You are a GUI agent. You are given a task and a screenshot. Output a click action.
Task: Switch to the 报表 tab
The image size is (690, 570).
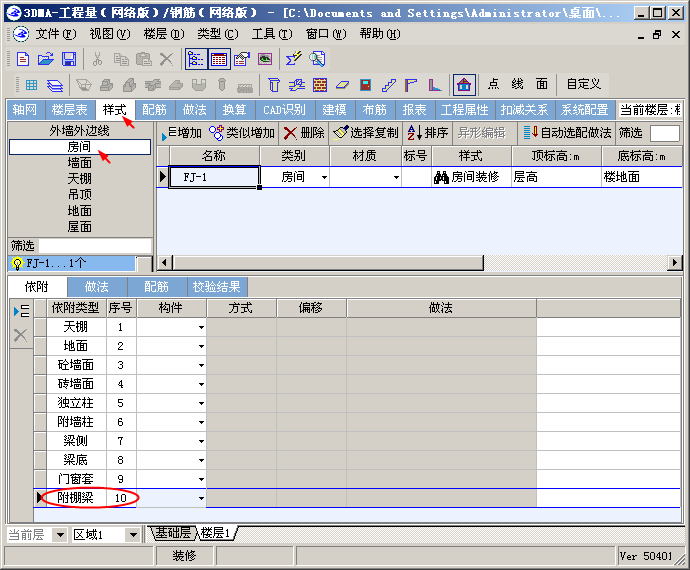pyautogui.click(x=414, y=110)
